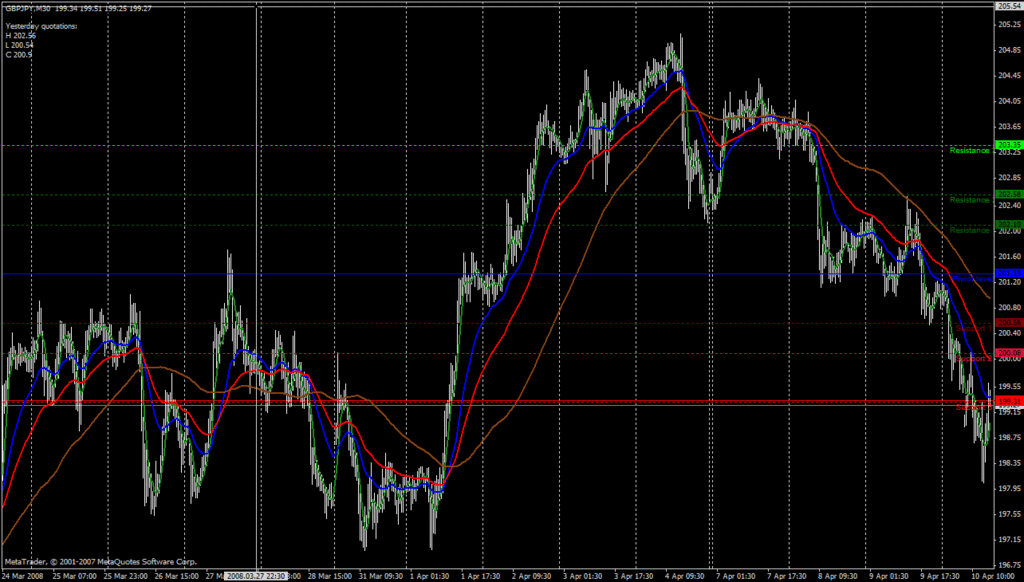Select the red 200.08 price tag
1024x582 pixels.
click(x=1009, y=353)
